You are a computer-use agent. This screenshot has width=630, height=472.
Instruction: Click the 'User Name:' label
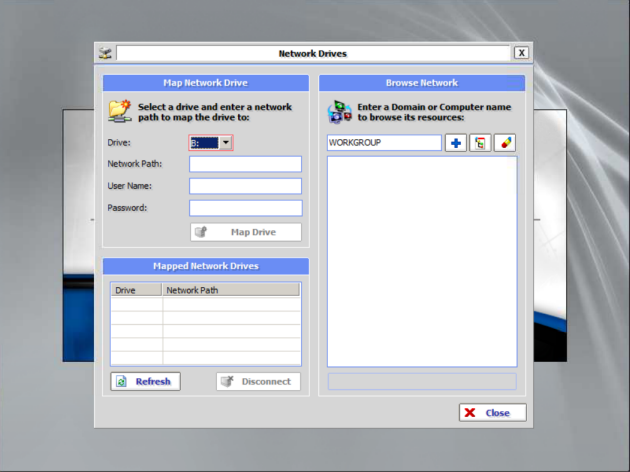(x=129, y=186)
